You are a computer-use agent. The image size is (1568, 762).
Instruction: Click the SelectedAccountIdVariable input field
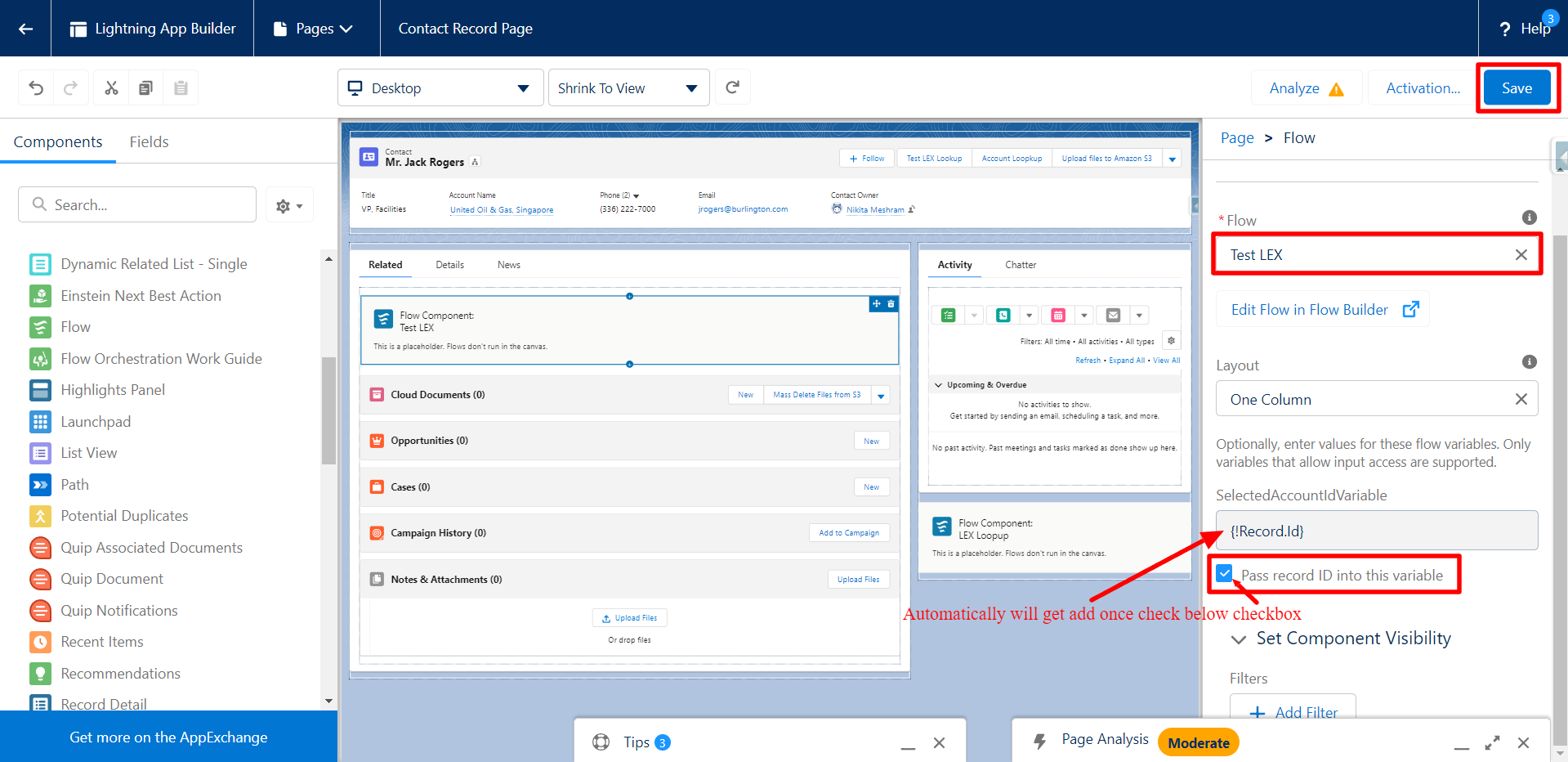1377,531
